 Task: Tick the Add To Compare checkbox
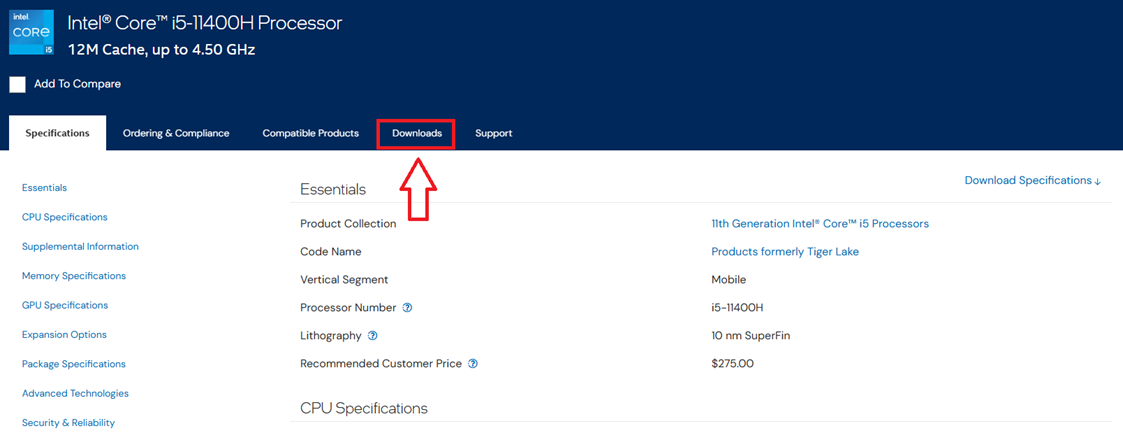tap(18, 85)
